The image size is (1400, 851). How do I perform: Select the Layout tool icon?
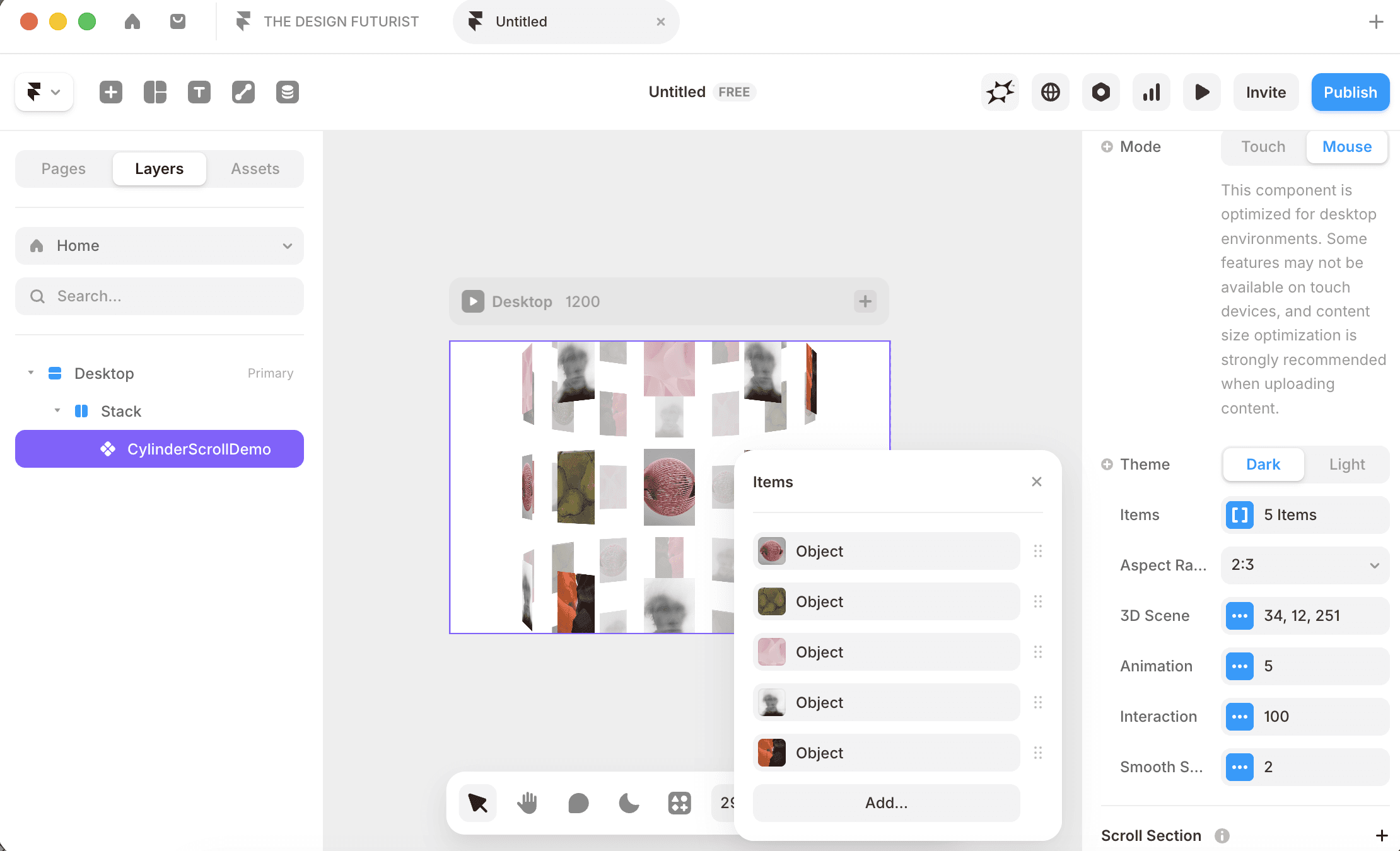pyautogui.click(x=155, y=92)
